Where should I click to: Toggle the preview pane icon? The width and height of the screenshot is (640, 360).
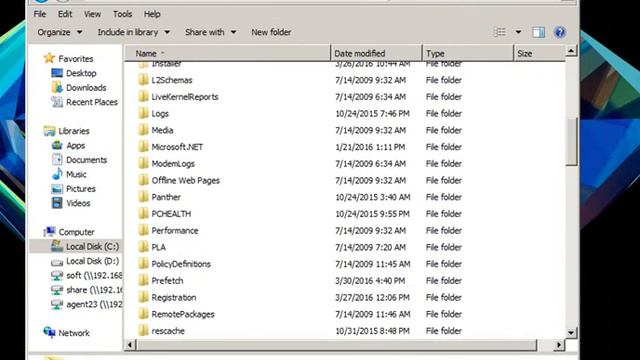click(x=538, y=32)
